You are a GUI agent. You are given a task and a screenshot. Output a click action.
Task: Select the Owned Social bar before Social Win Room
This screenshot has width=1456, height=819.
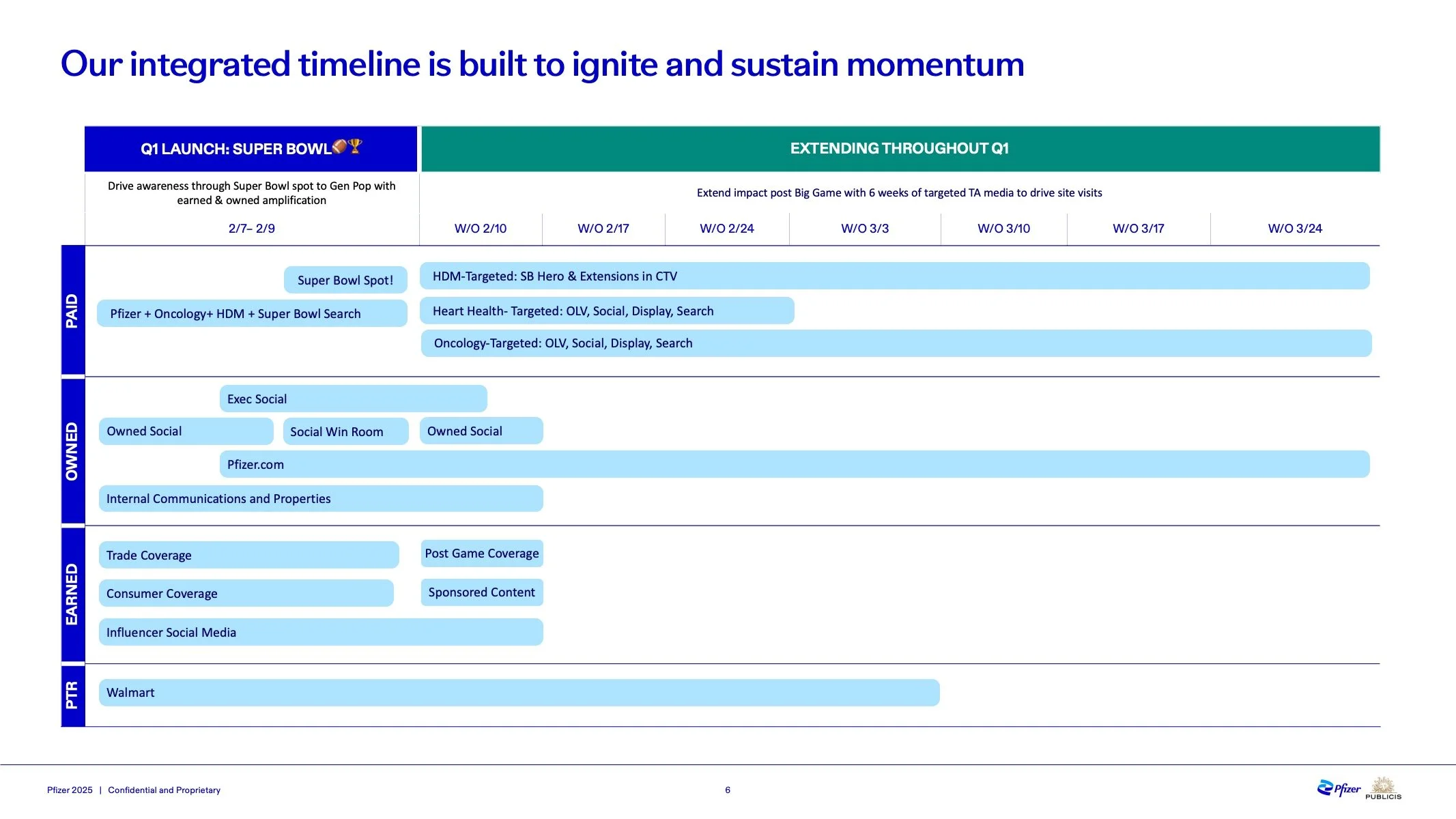click(186, 431)
